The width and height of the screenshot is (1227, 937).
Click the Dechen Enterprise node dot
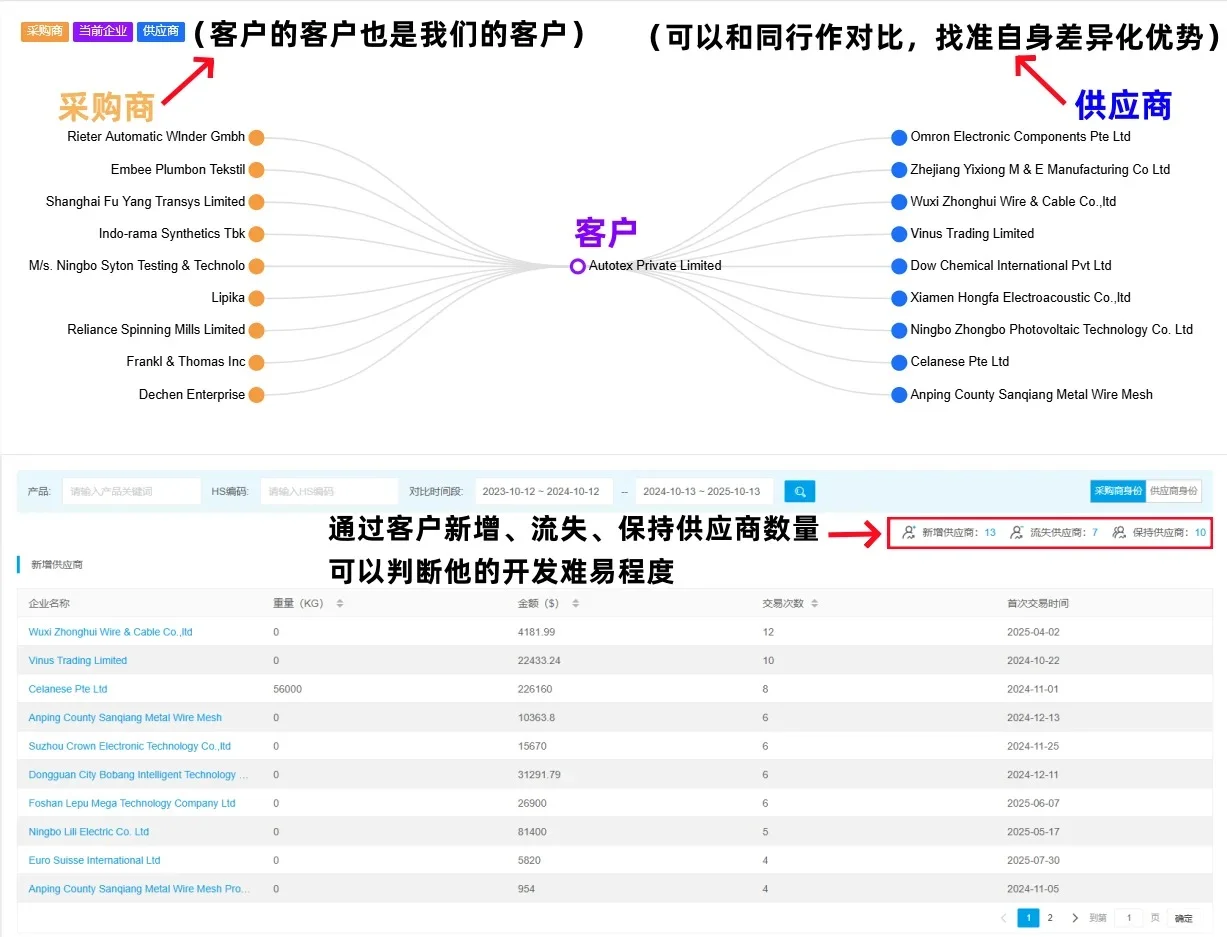point(256,395)
